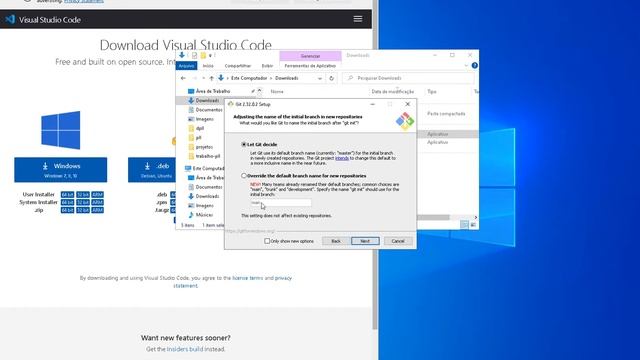Click the Windows download button
640x360 pixels.
(61, 170)
